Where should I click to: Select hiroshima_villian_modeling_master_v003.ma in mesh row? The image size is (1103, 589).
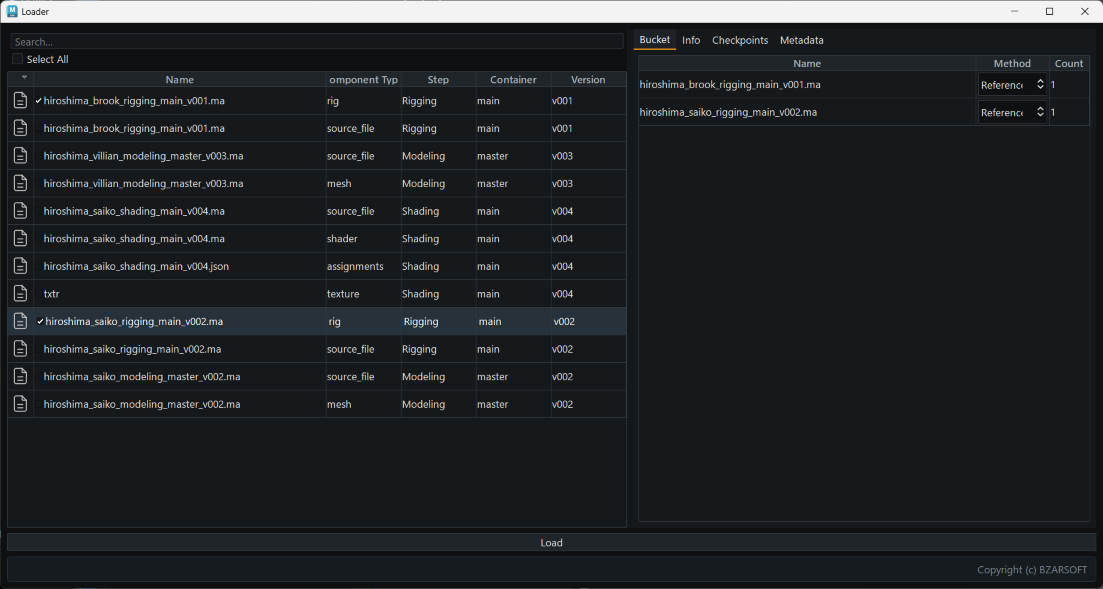pyautogui.click(x=144, y=183)
